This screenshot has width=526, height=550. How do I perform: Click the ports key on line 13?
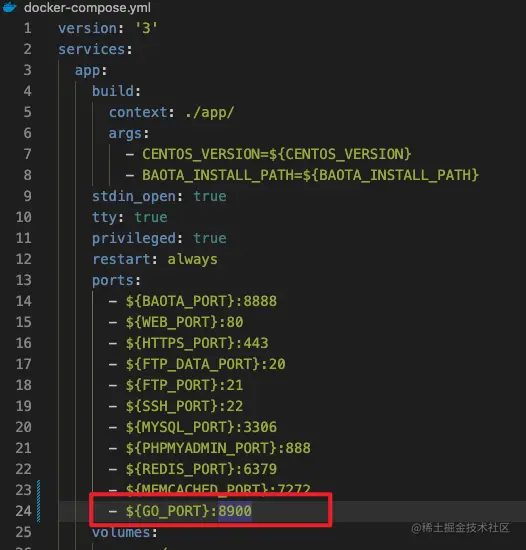click(x=113, y=281)
